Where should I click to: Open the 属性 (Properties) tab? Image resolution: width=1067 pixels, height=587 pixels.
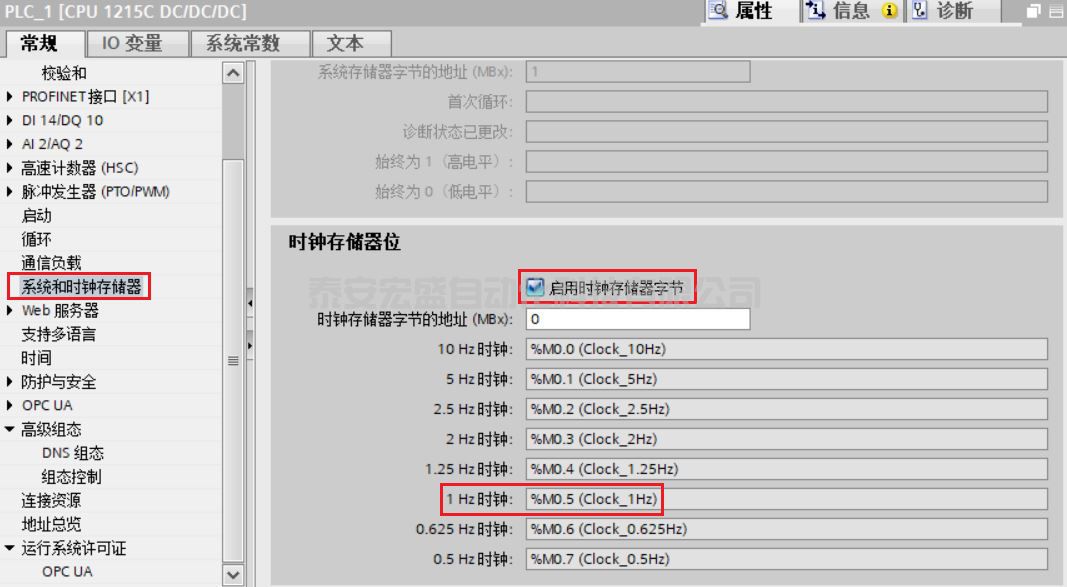741,11
